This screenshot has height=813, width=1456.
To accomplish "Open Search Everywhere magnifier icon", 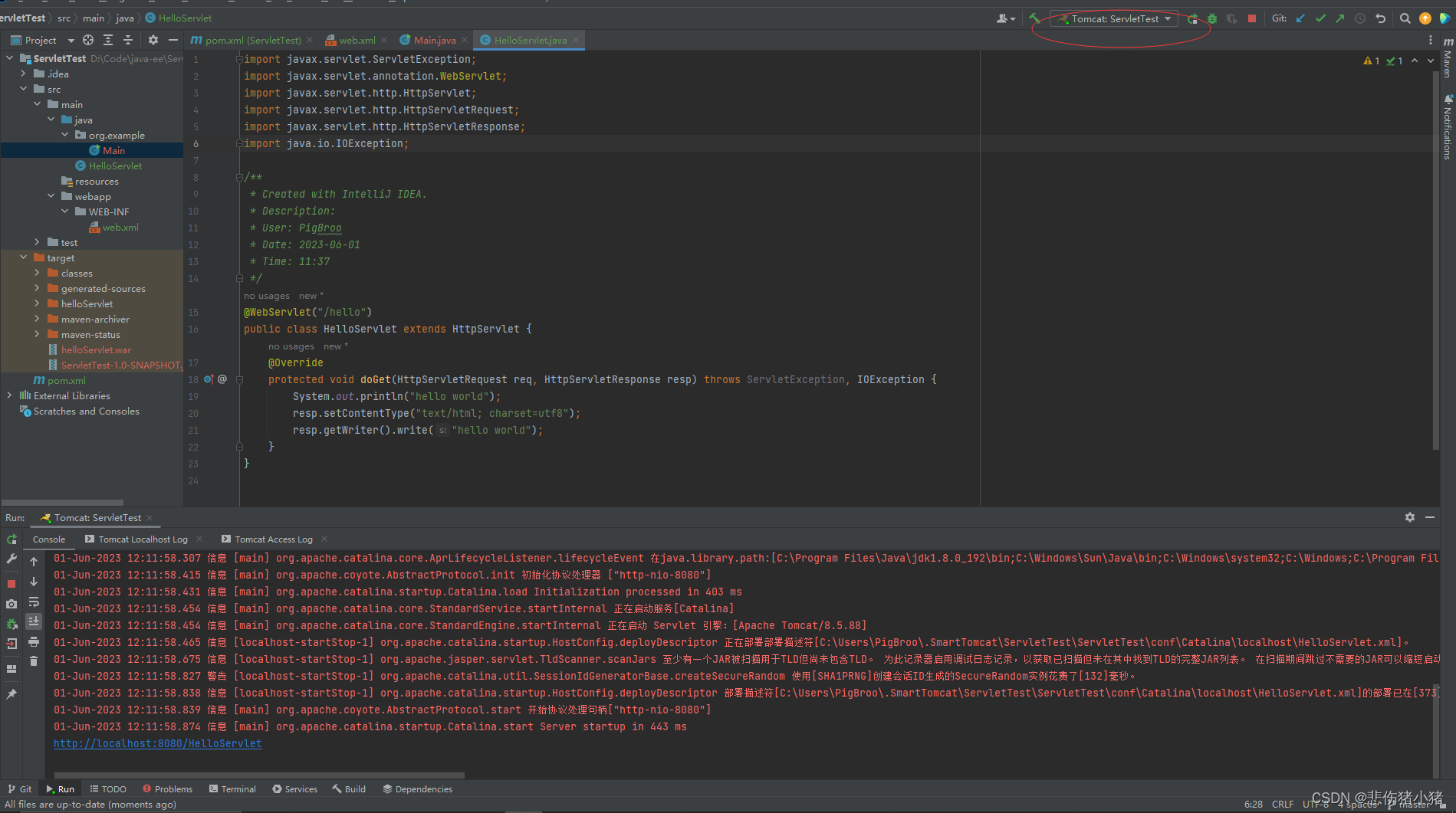I will pos(1405,18).
